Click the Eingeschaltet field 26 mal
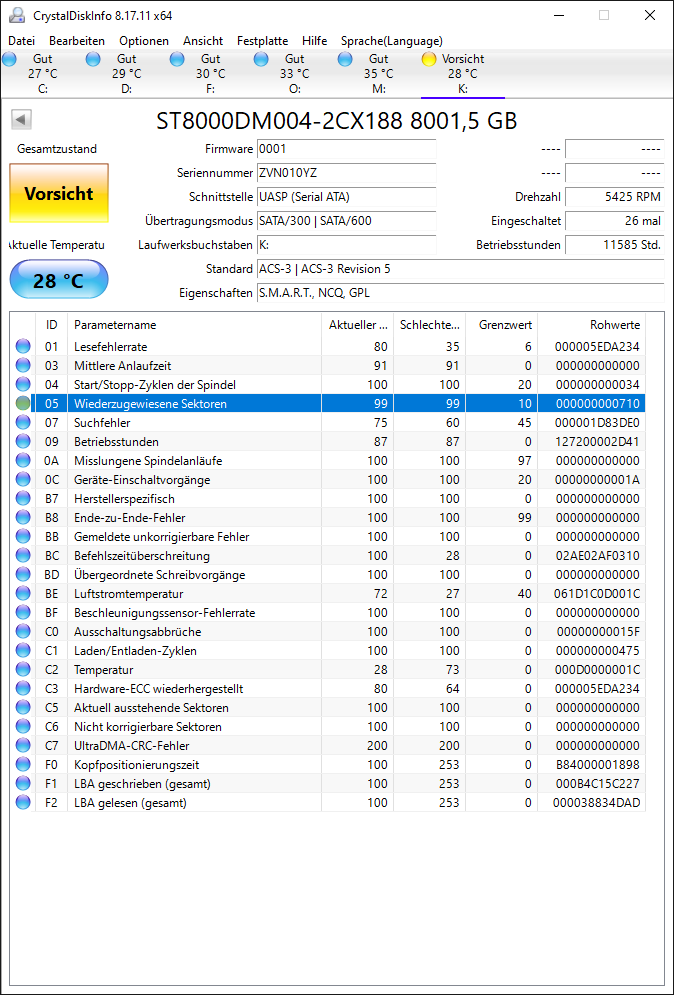 tap(615, 221)
